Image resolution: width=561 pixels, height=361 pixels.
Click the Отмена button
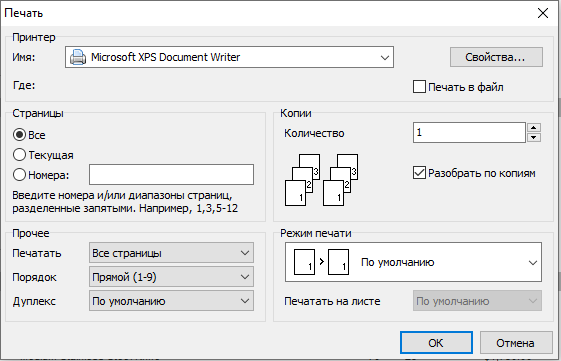pos(516,343)
